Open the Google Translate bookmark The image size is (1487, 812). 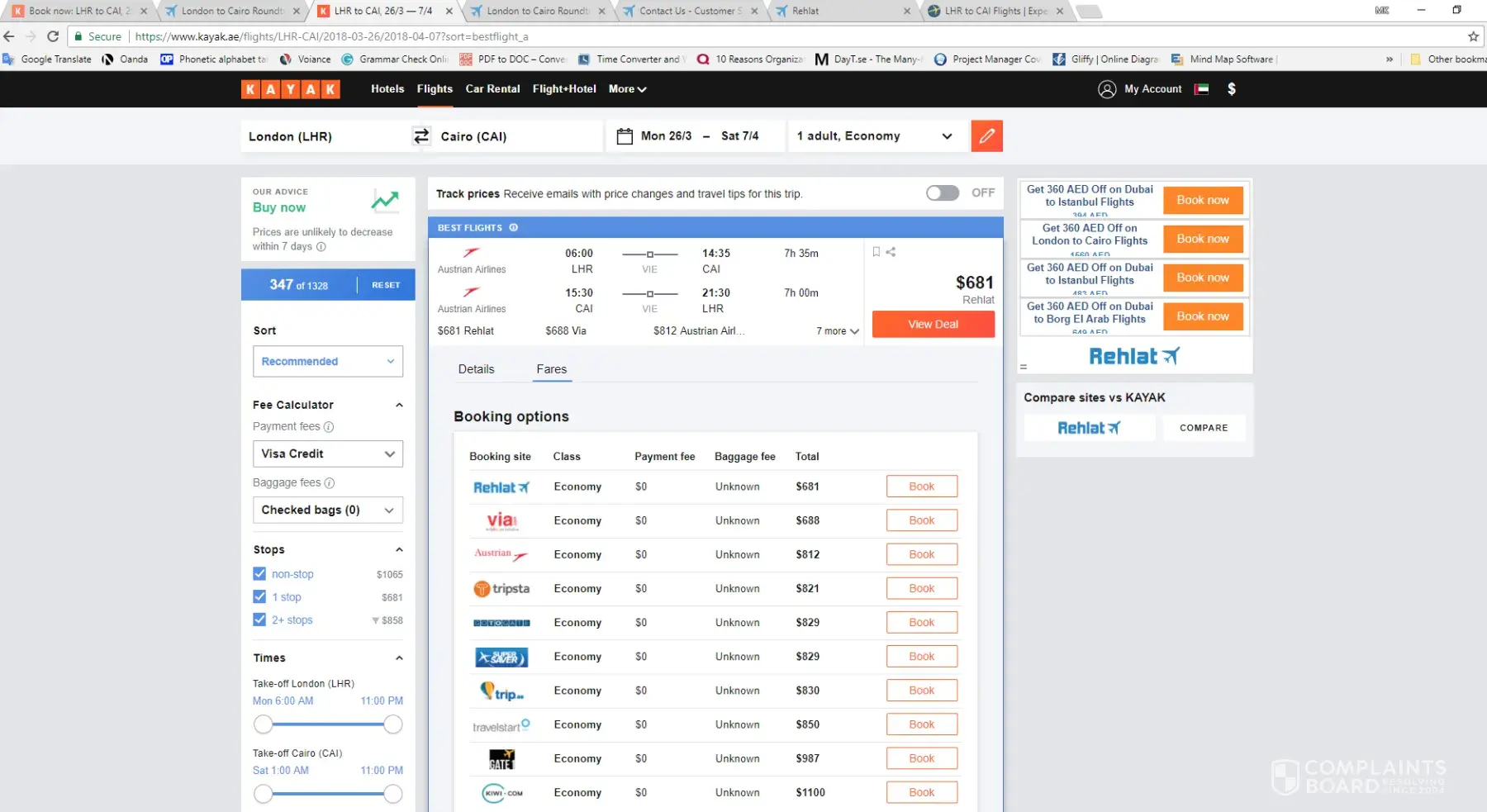(x=47, y=59)
